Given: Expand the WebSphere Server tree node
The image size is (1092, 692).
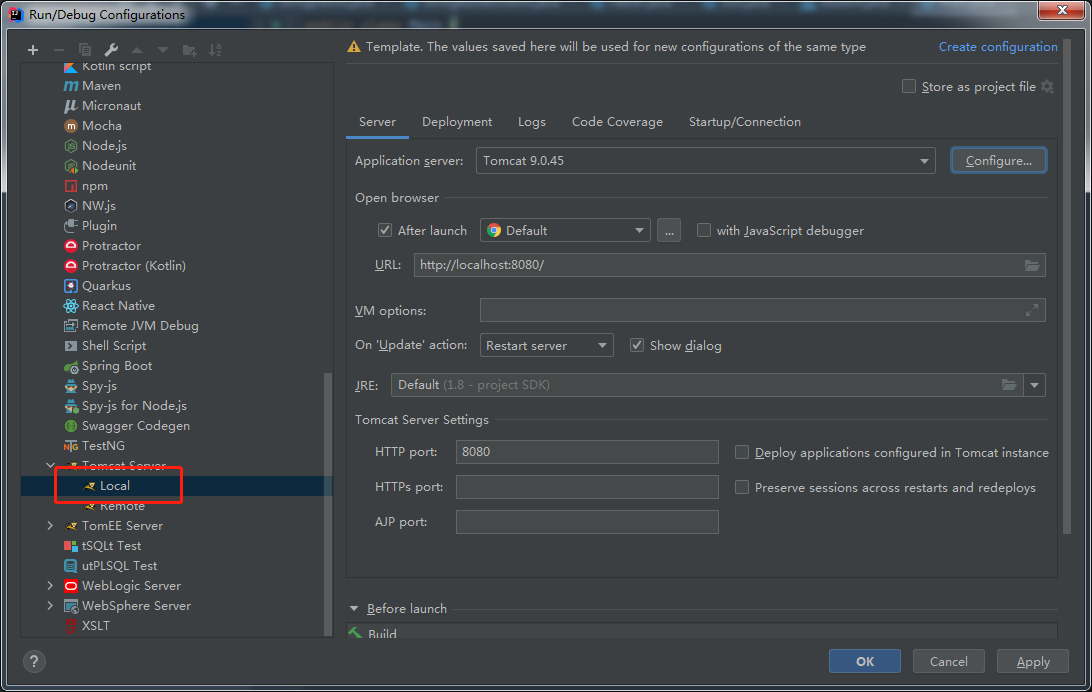Looking at the screenshot, I should pyautogui.click(x=50, y=606).
